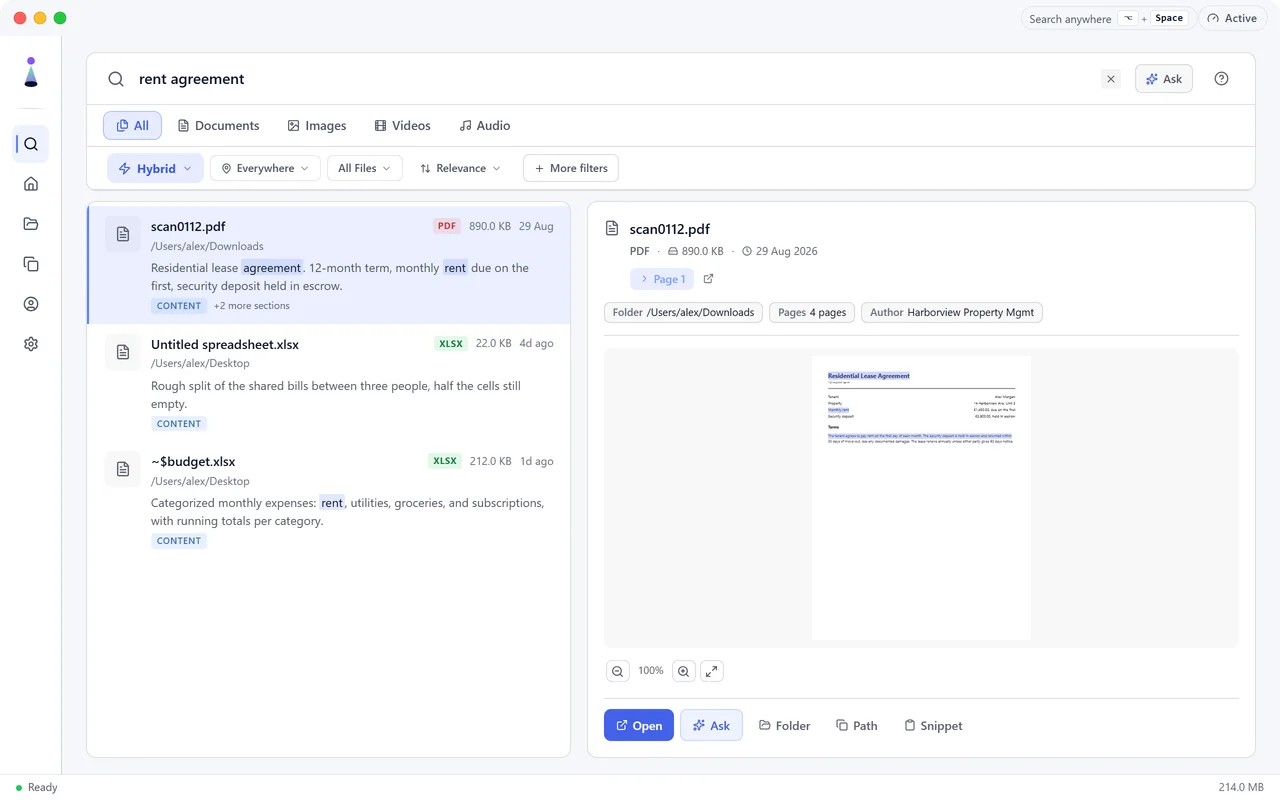Open Settings gear in sidebar
The width and height of the screenshot is (1280, 800).
point(31,344)
